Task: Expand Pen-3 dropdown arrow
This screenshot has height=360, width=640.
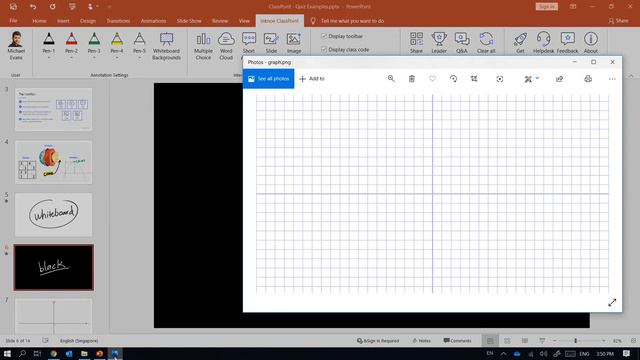Action: tap(94, 58)
